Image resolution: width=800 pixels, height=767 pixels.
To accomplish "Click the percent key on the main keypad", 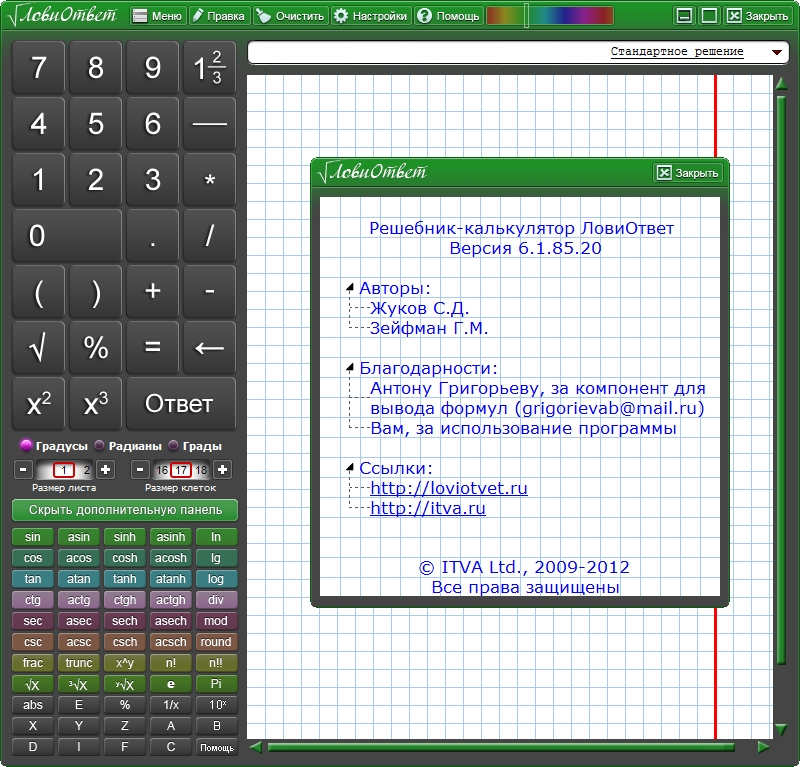I will click(x=95, y=348).
